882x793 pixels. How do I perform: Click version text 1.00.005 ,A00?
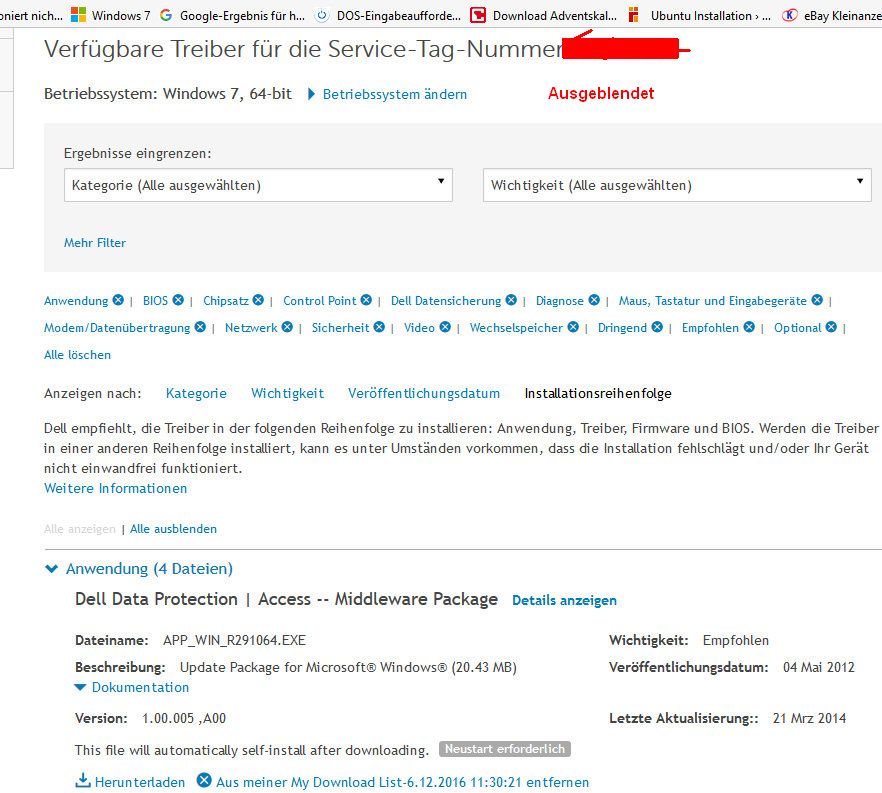click(184, 718)
